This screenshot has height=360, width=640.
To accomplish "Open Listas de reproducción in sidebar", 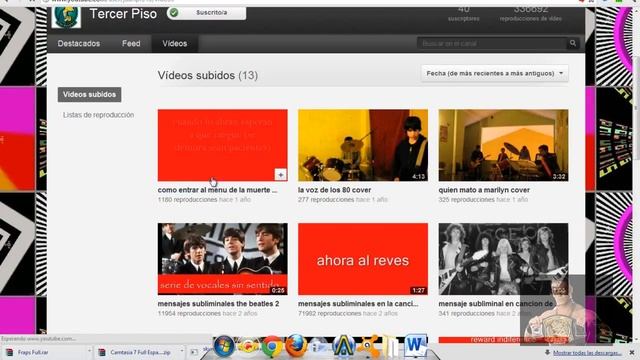I will pos(98,115).
